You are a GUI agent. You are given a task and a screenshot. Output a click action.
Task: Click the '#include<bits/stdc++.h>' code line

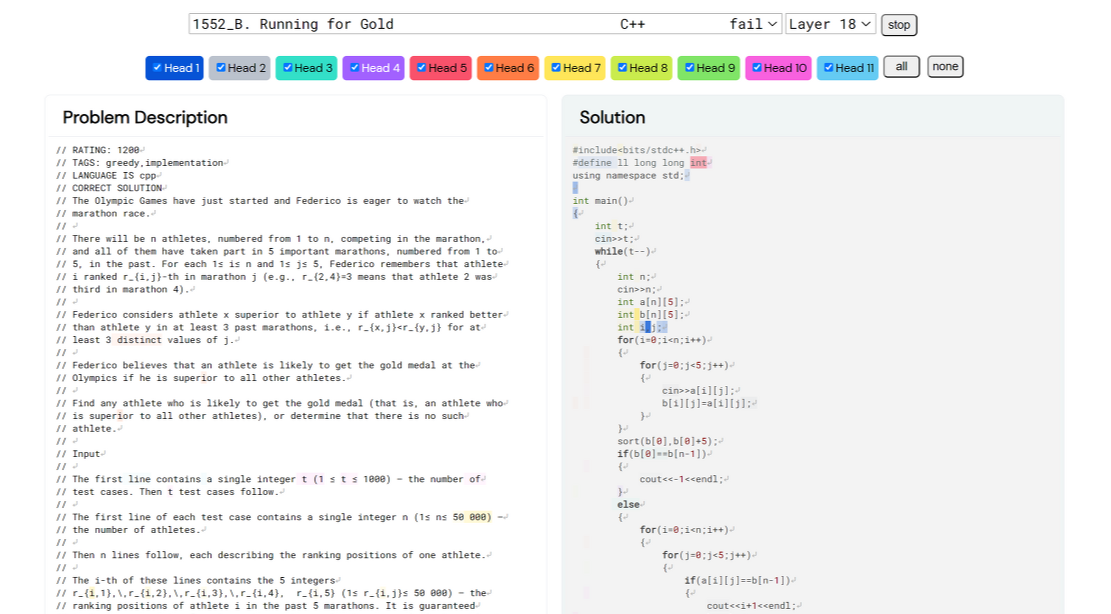(x=636, y=150)
